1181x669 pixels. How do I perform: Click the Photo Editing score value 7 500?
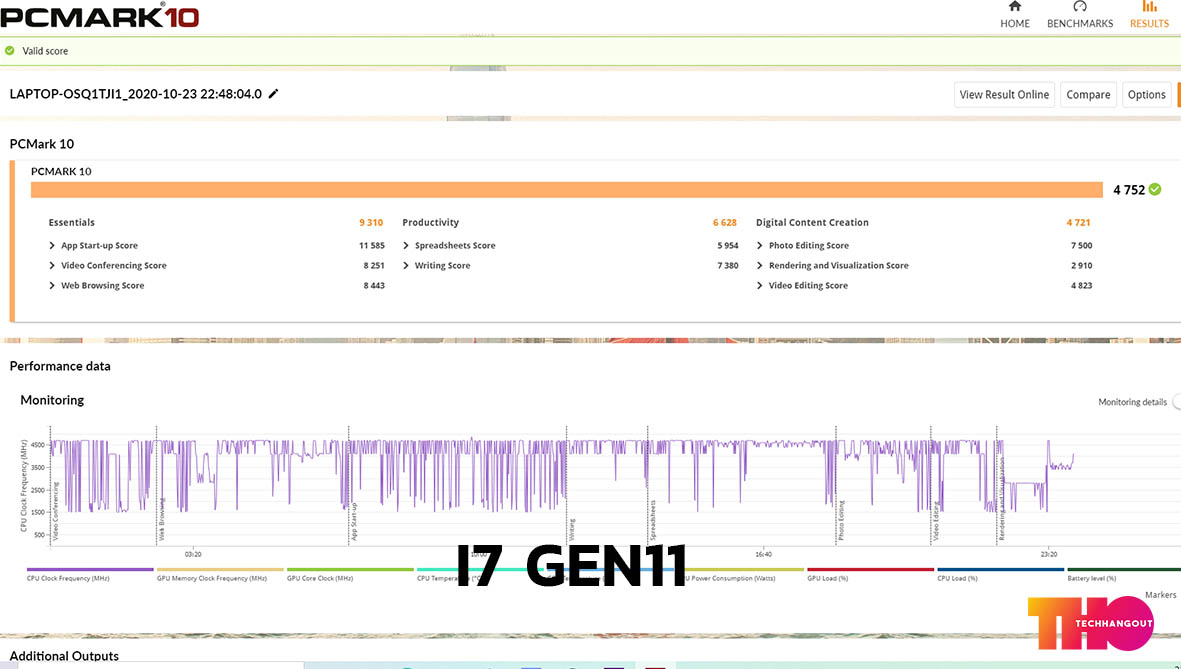1081,246
